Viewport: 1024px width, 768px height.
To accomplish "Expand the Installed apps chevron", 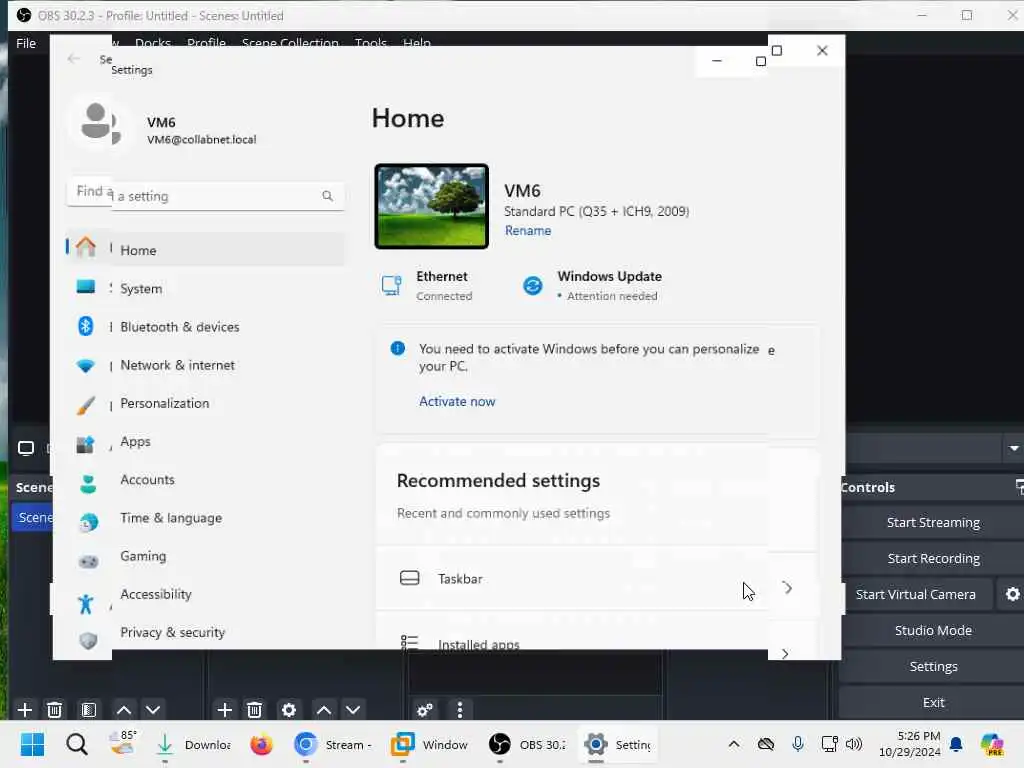I will coord(785,653).
